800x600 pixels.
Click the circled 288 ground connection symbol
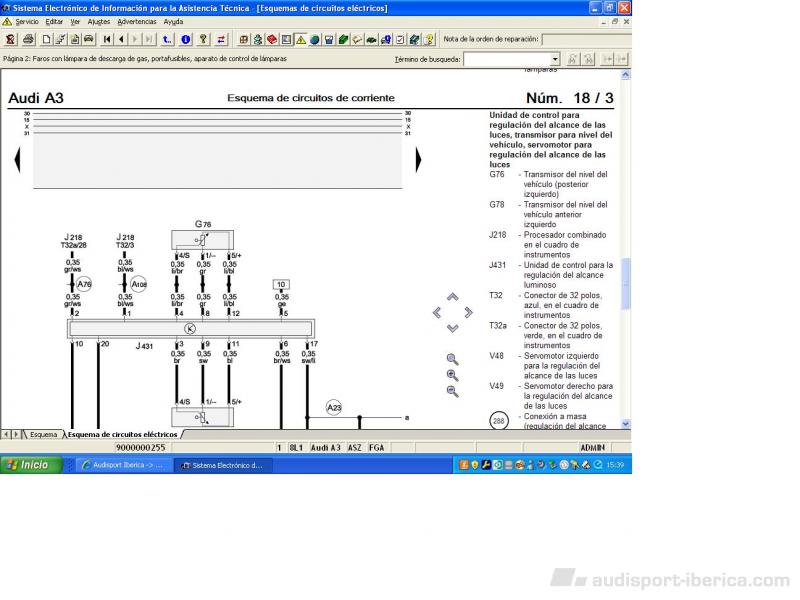(x=498, y=421)
